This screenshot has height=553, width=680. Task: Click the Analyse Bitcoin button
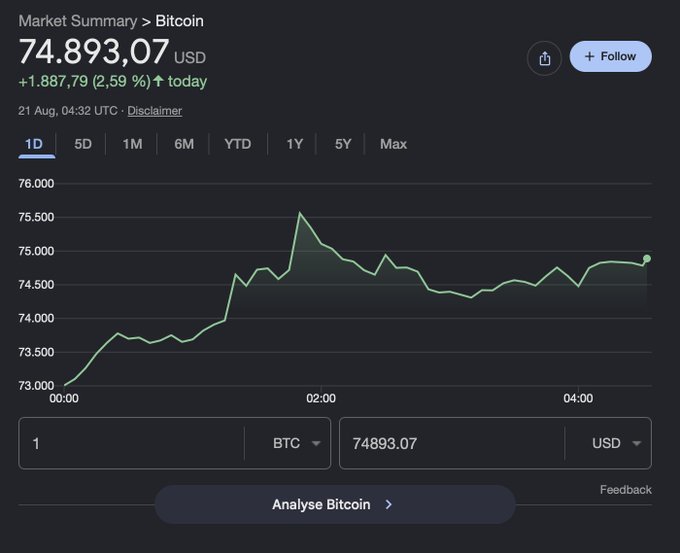pos(335,504)
